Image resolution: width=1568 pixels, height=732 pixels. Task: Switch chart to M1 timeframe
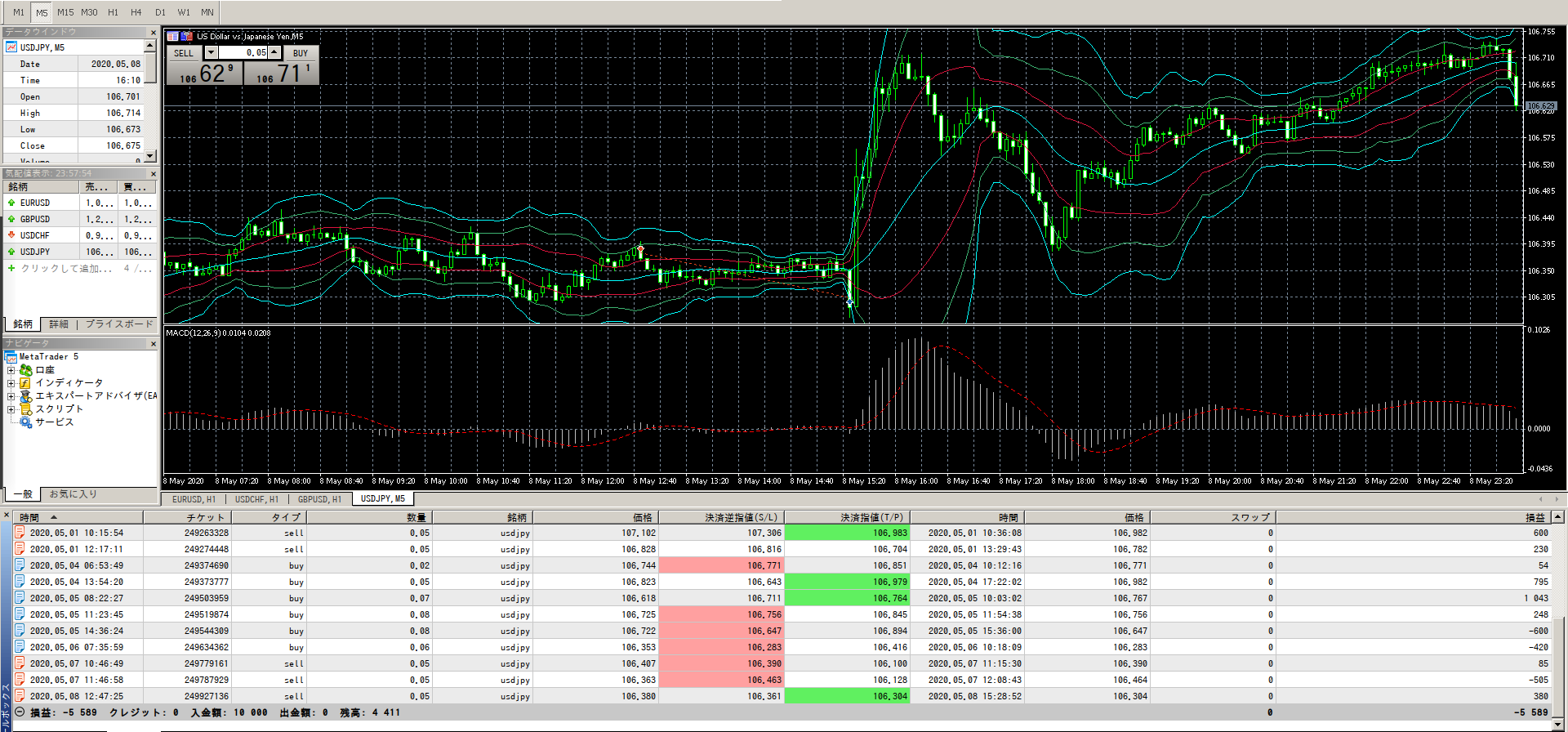coord(19,12)
